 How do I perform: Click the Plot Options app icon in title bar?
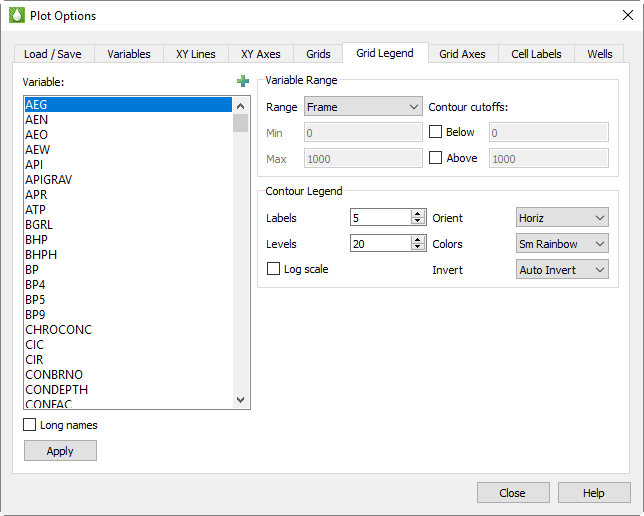tap(17, 16)
